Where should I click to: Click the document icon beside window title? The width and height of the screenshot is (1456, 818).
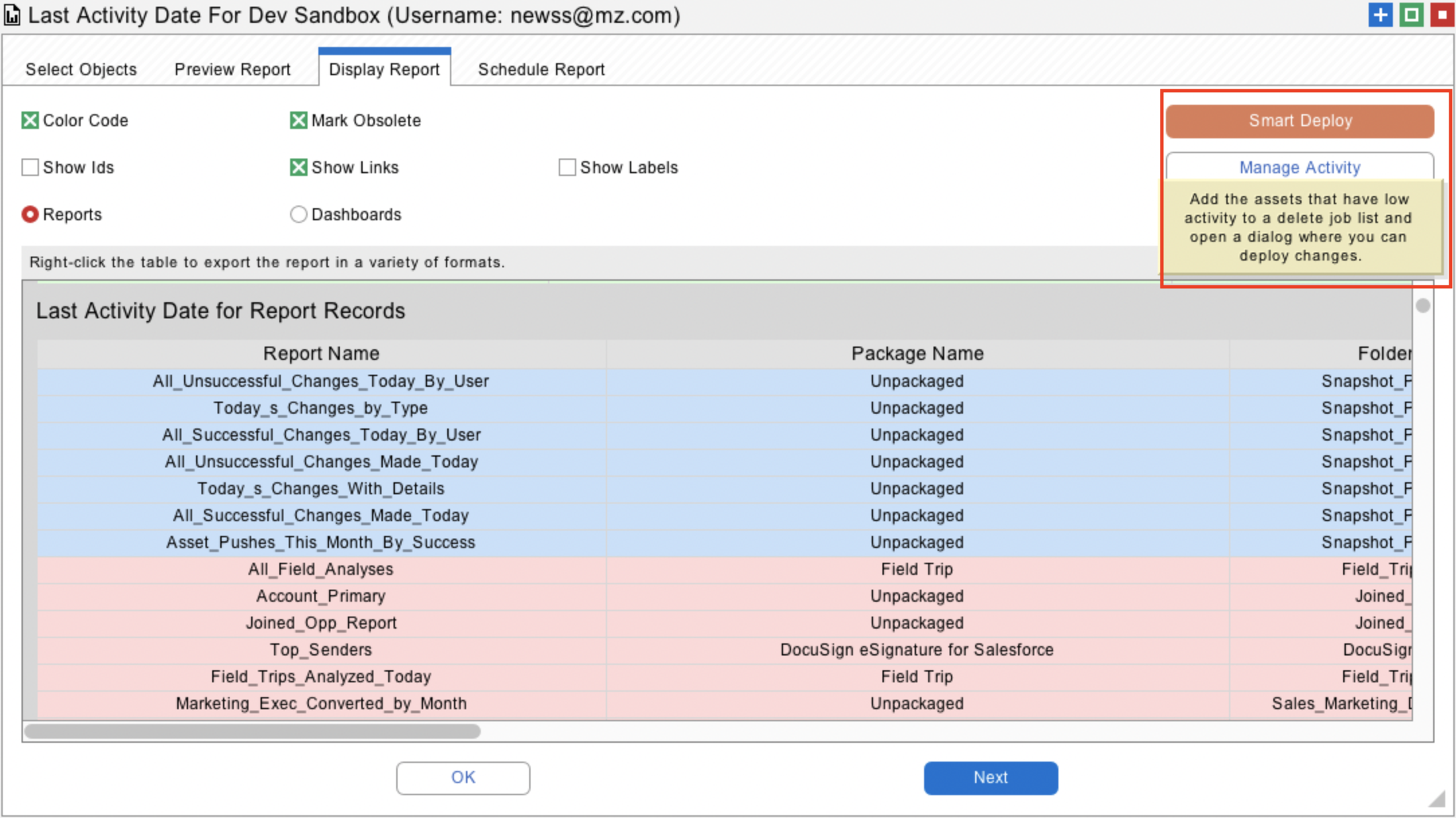[x=12, y=15]
